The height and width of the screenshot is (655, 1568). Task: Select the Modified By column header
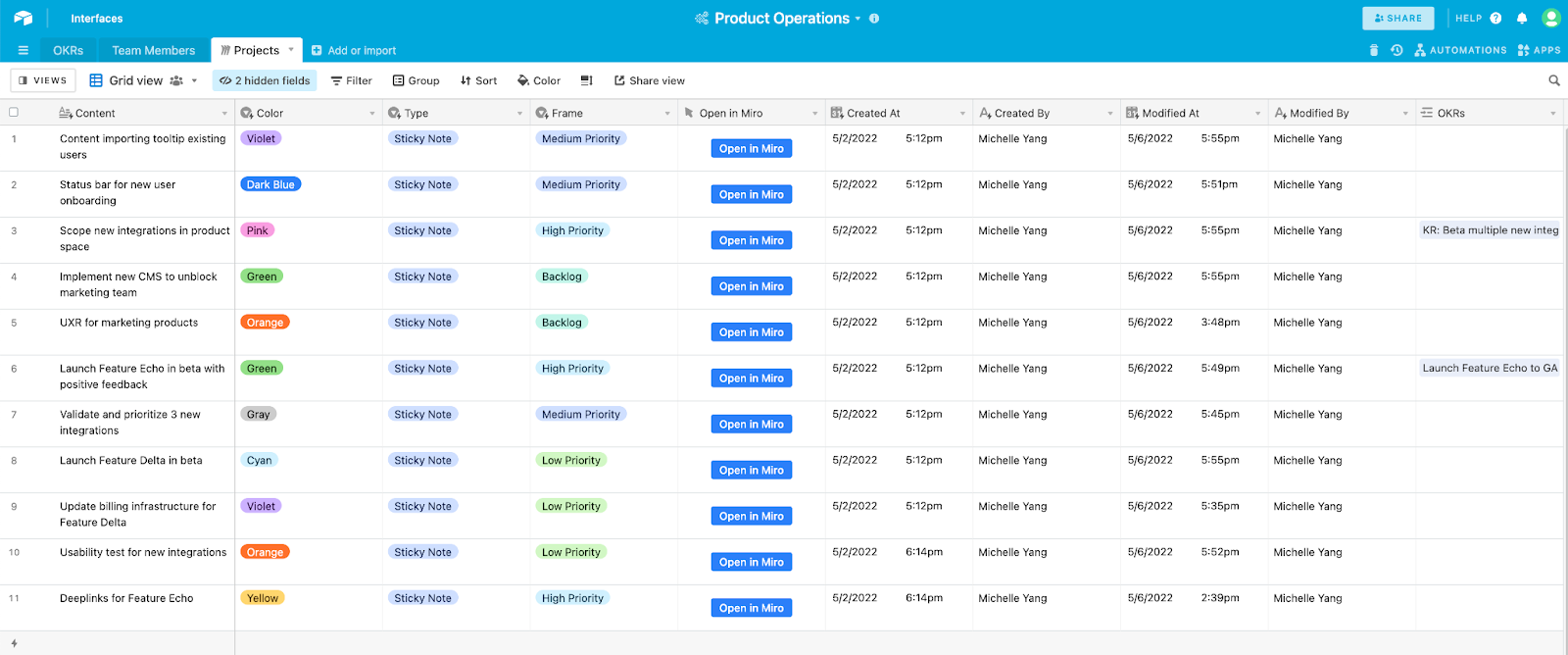click(1341, 113)
